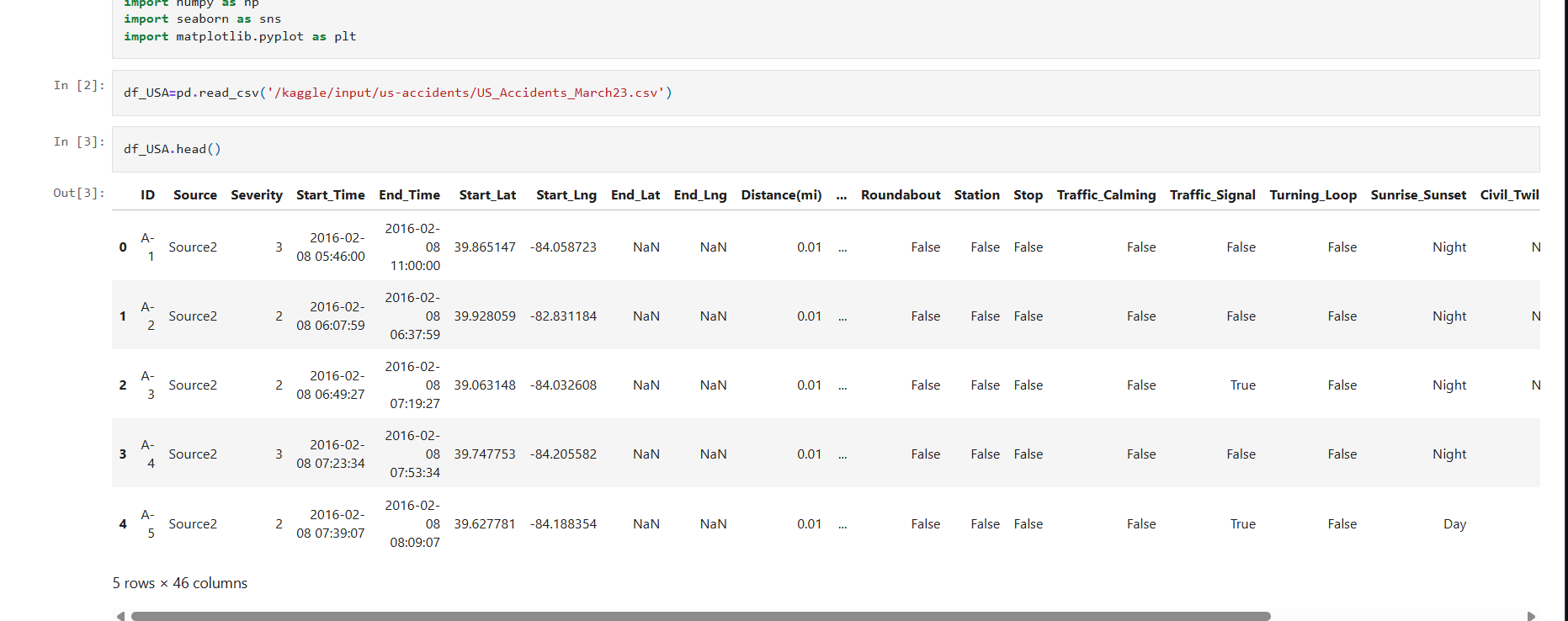This screenshot has height=621, width=1568.
Task: Click the horizontal scrollbar right arrow
Action: [x=1531, y=616]
